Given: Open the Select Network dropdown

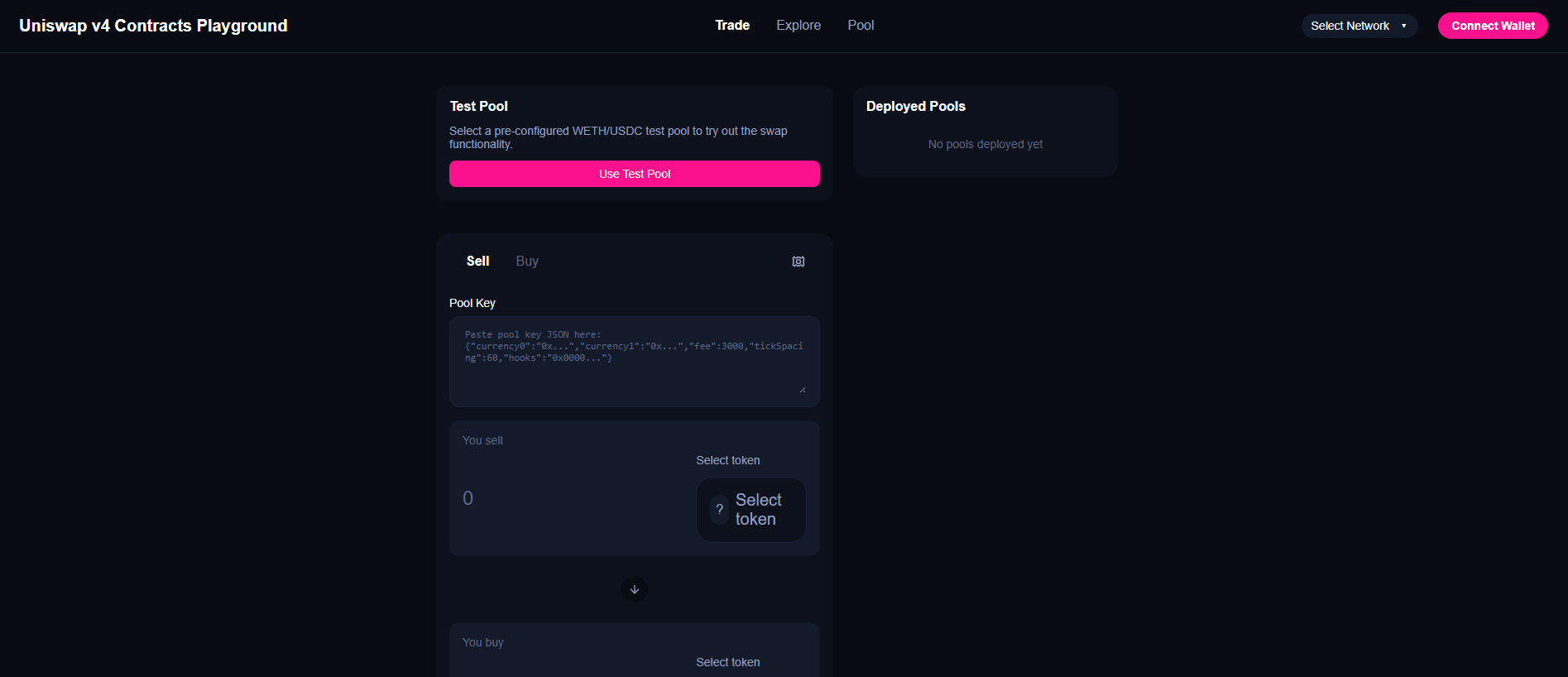Looking at the screenshot, I should pos(1359,26).
